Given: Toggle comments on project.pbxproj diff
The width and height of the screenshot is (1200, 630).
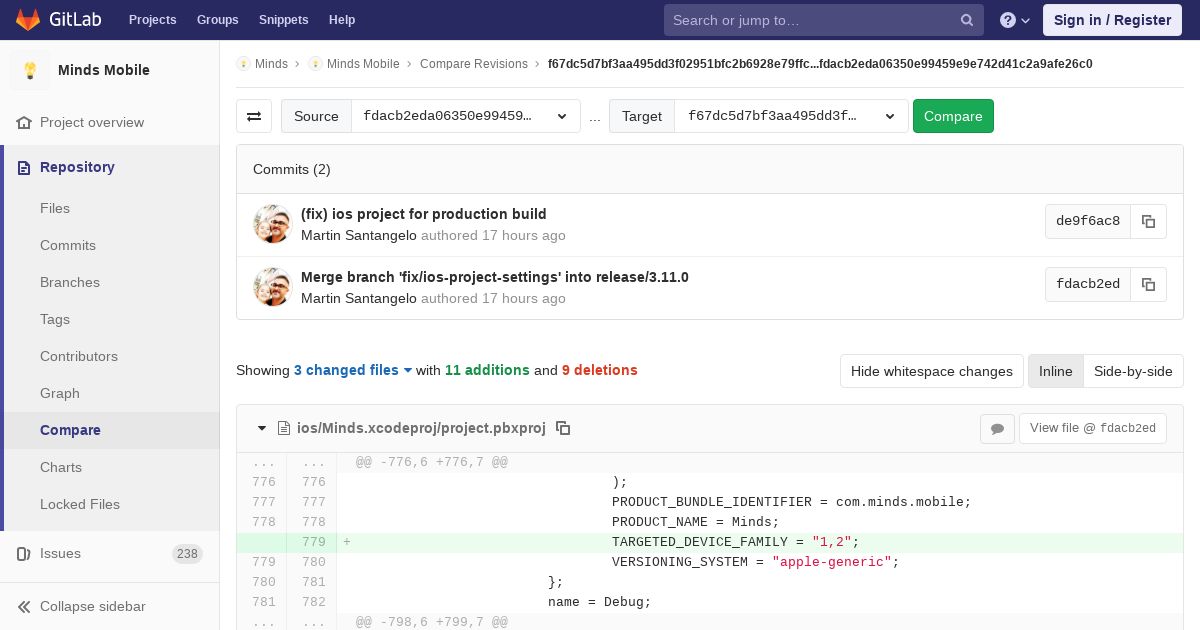Looking at the screenshot, I should click(997, 428).
